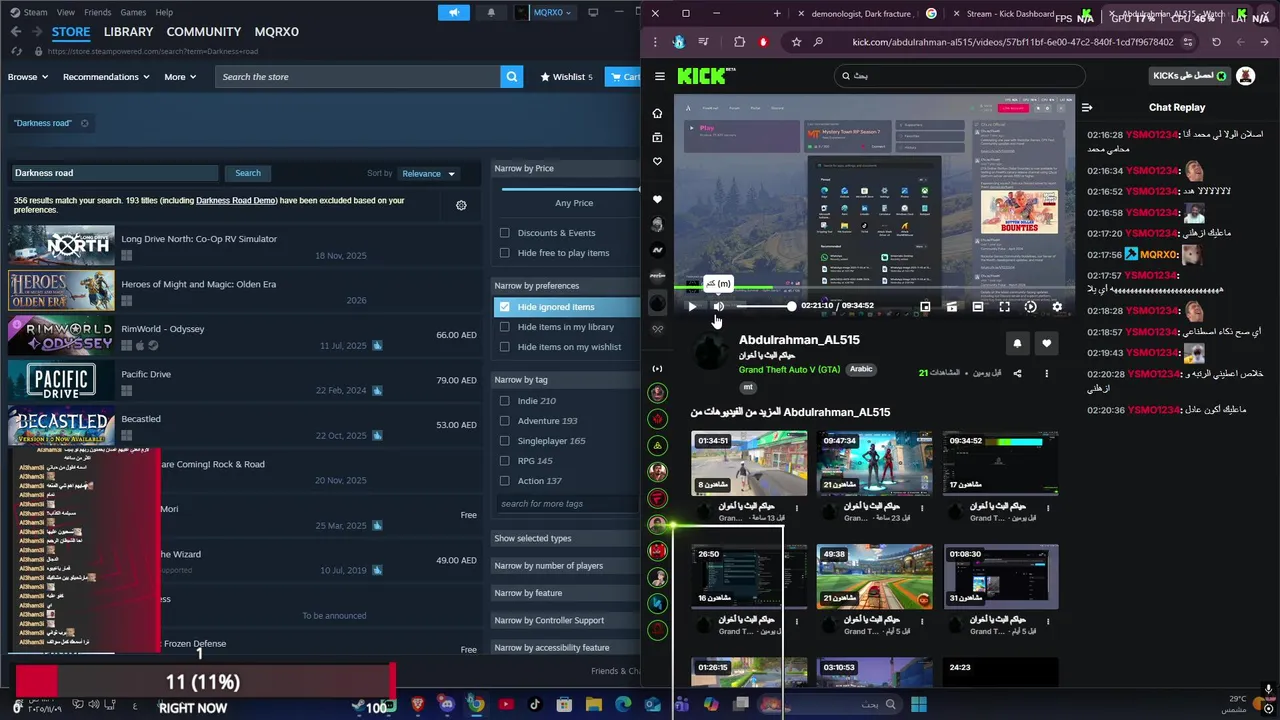Open Kick video settings gear
The width and height of the screenshot is (1280, 720).
pyautogui.click(x=1057, y=306)
